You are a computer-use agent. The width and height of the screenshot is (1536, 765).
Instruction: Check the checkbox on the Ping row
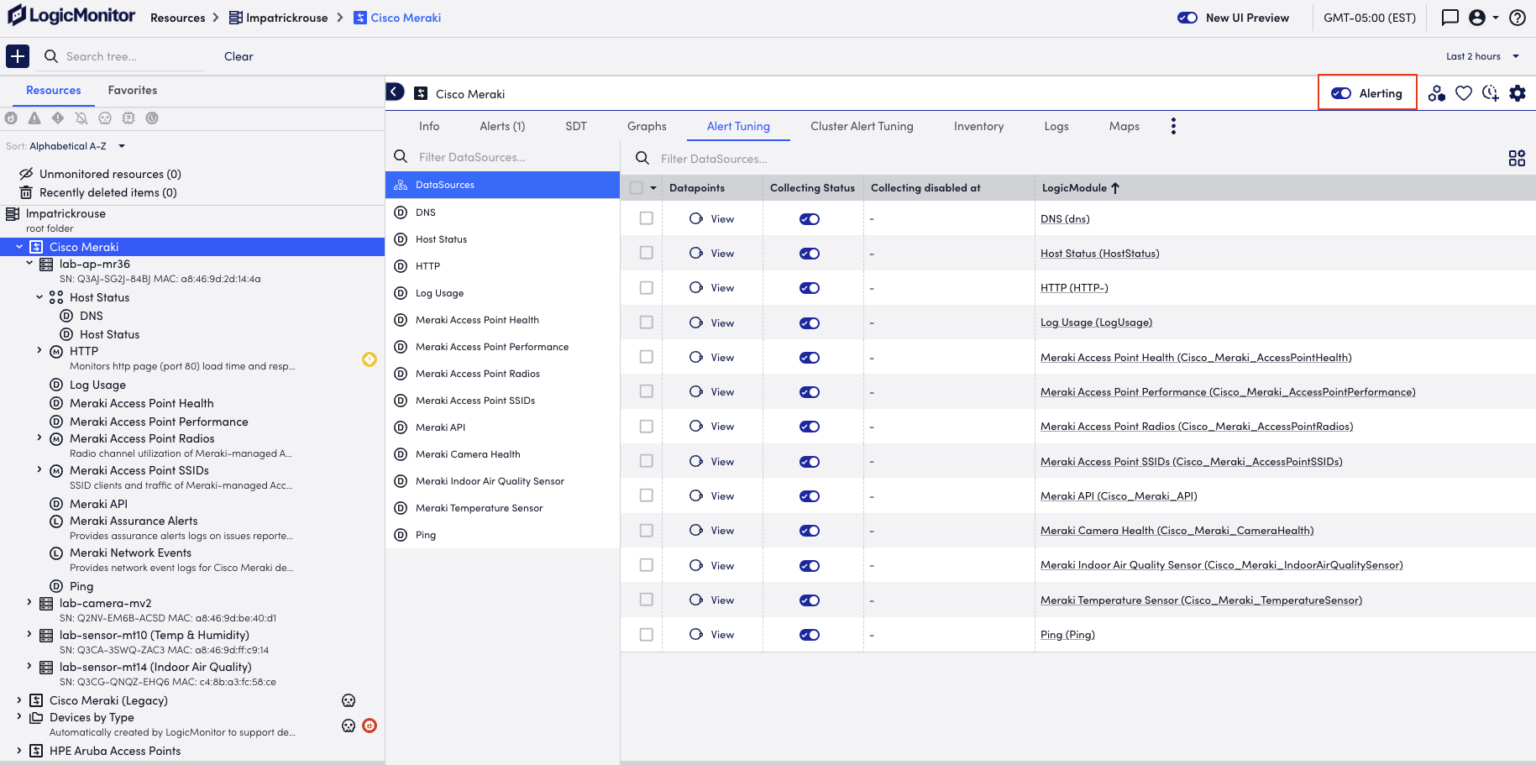click(x=645, y=634)
